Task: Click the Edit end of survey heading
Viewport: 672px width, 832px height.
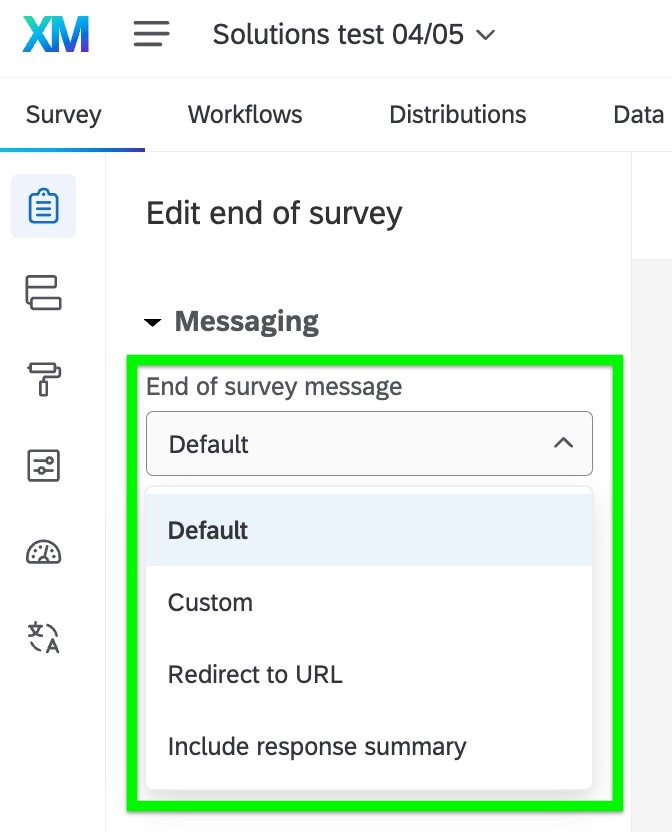Action: click(x=274, y=213)
